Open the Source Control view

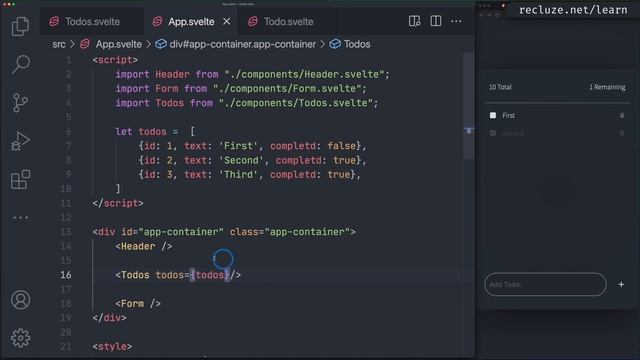tap(20, 102)
